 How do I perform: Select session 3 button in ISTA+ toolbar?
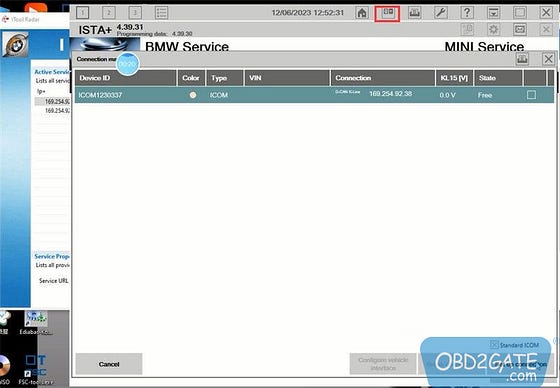(135, 13)
